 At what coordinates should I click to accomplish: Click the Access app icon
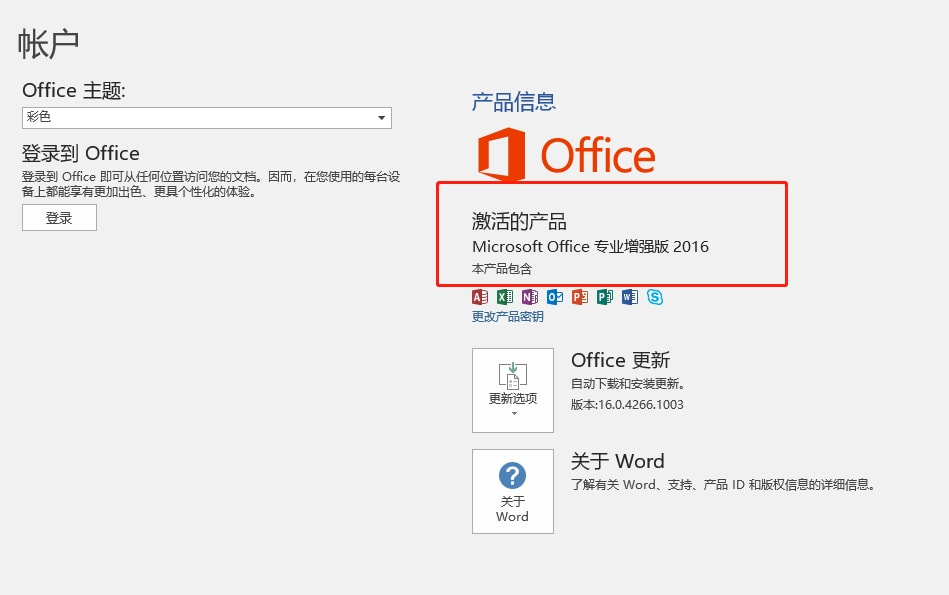(480, 297)
